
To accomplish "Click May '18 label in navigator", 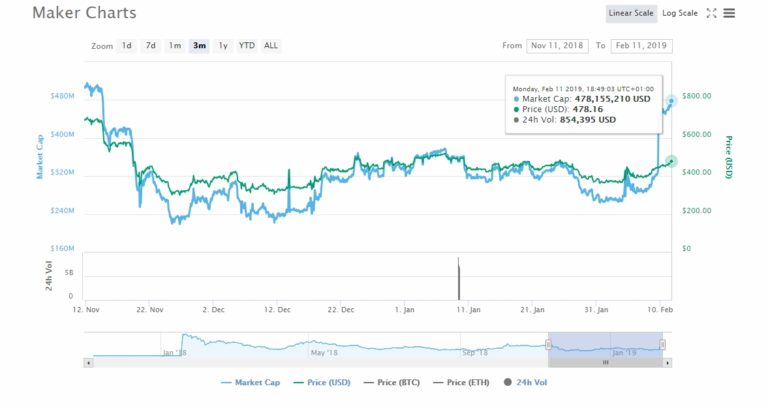I will (x=324, y=353).
